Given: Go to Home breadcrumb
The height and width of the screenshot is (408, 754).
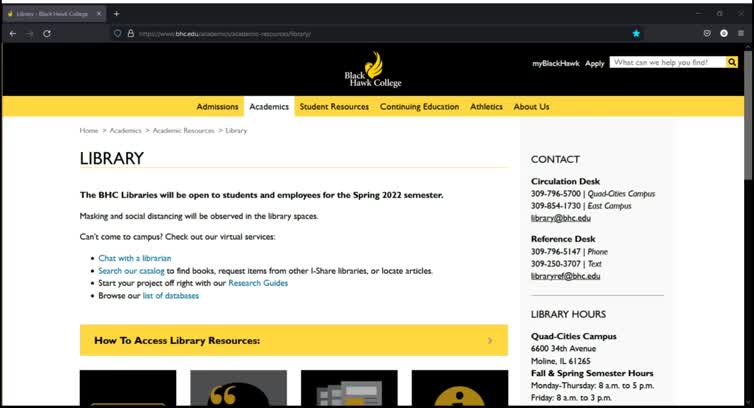Looking at the screenshot, I should click(x=88, y=130).
